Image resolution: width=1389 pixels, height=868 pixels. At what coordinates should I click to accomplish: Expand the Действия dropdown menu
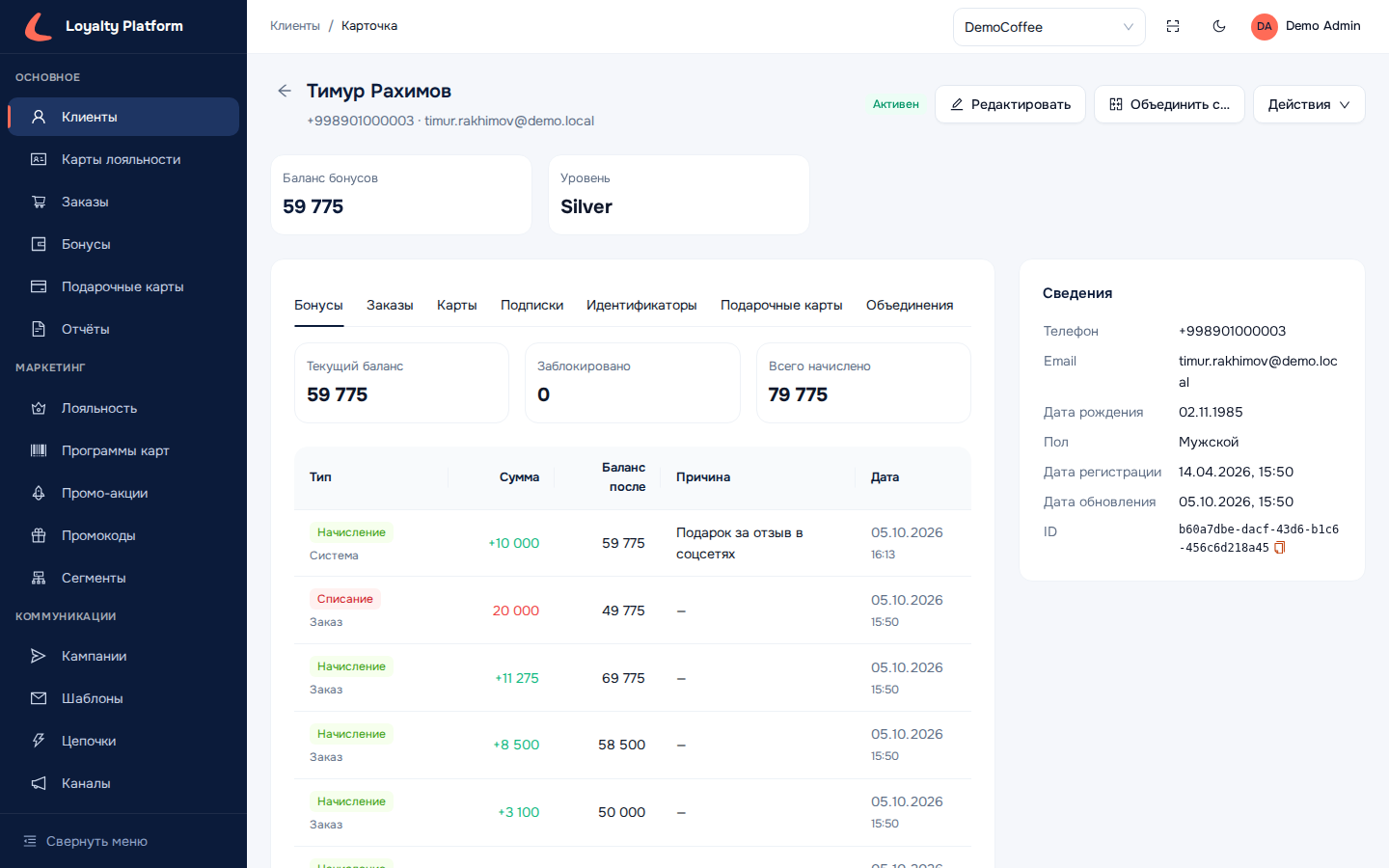point(1309,104)
